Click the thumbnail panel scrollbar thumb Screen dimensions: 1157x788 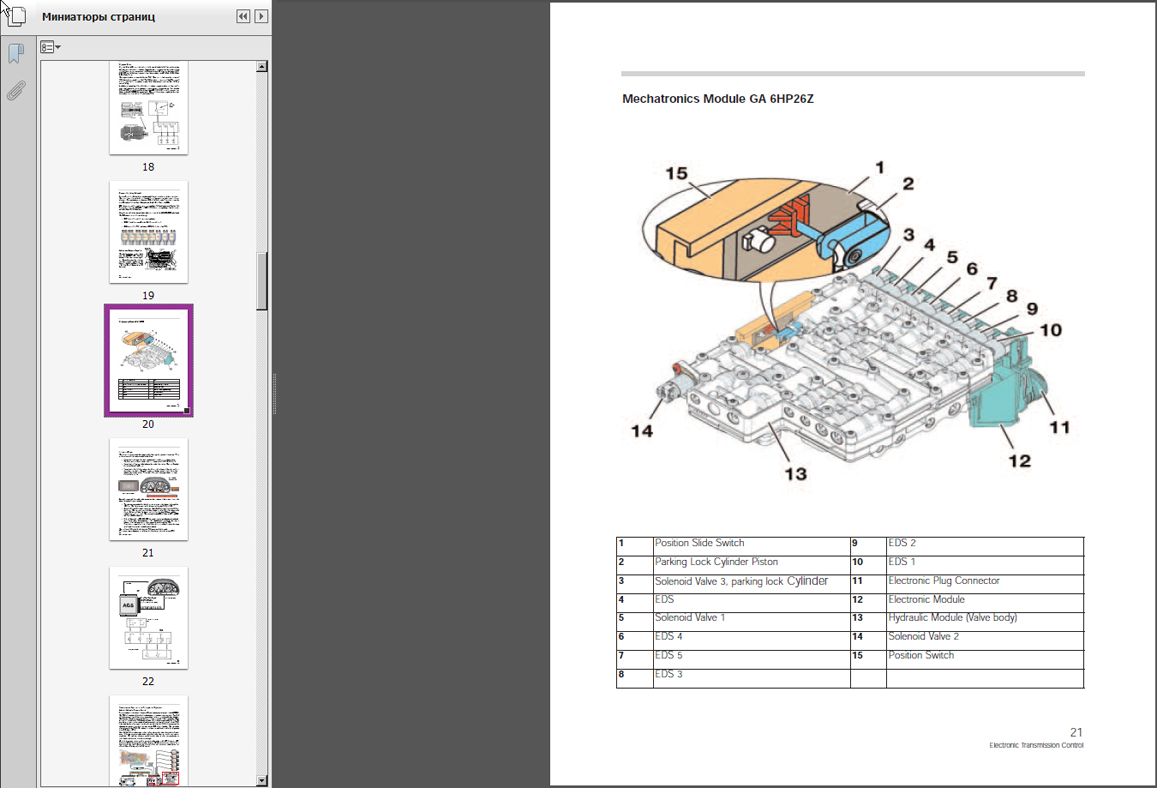[262, 280]
